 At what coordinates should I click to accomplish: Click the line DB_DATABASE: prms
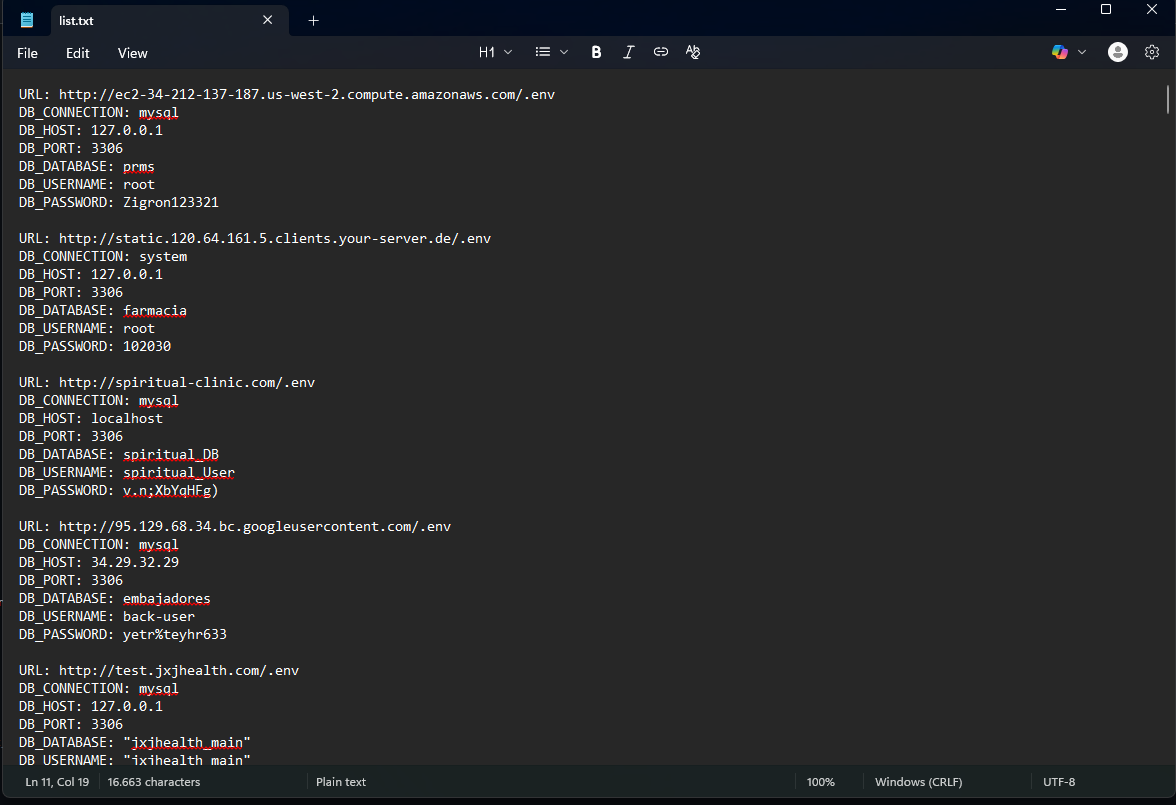pos(86,167)
